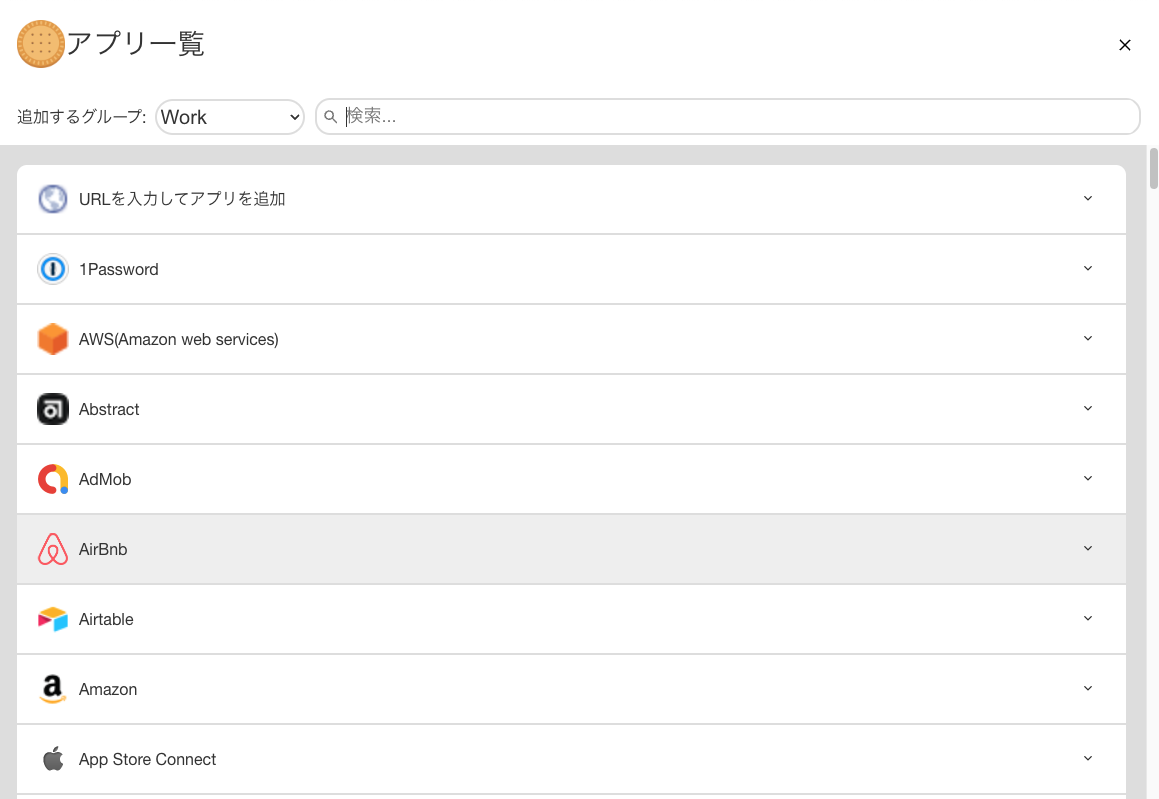The width and height of the screenshot is (1159, 799).
Task: Click the AirBnb logo icon
Action: [x=52, y=549]
